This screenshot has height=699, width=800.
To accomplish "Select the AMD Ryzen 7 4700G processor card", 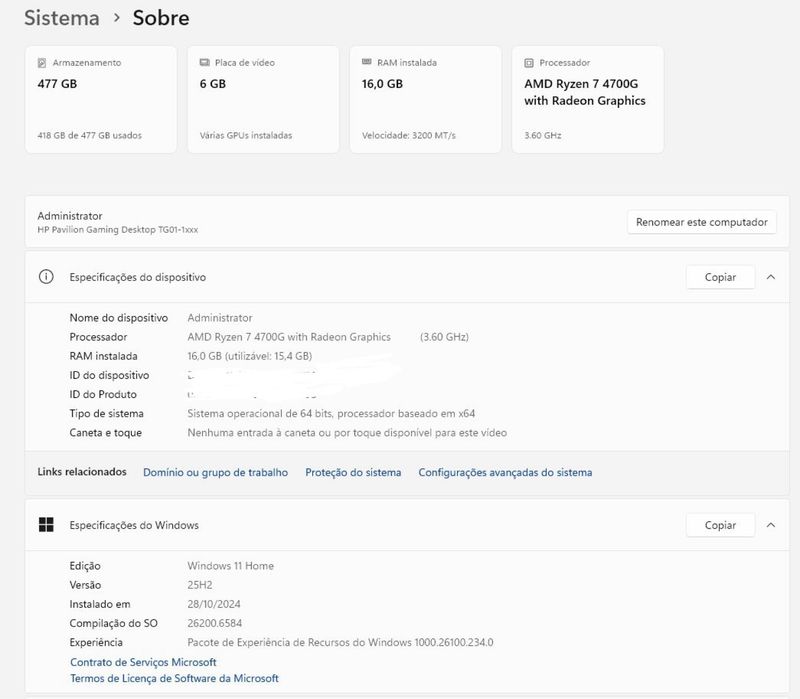I will [588, 99].
